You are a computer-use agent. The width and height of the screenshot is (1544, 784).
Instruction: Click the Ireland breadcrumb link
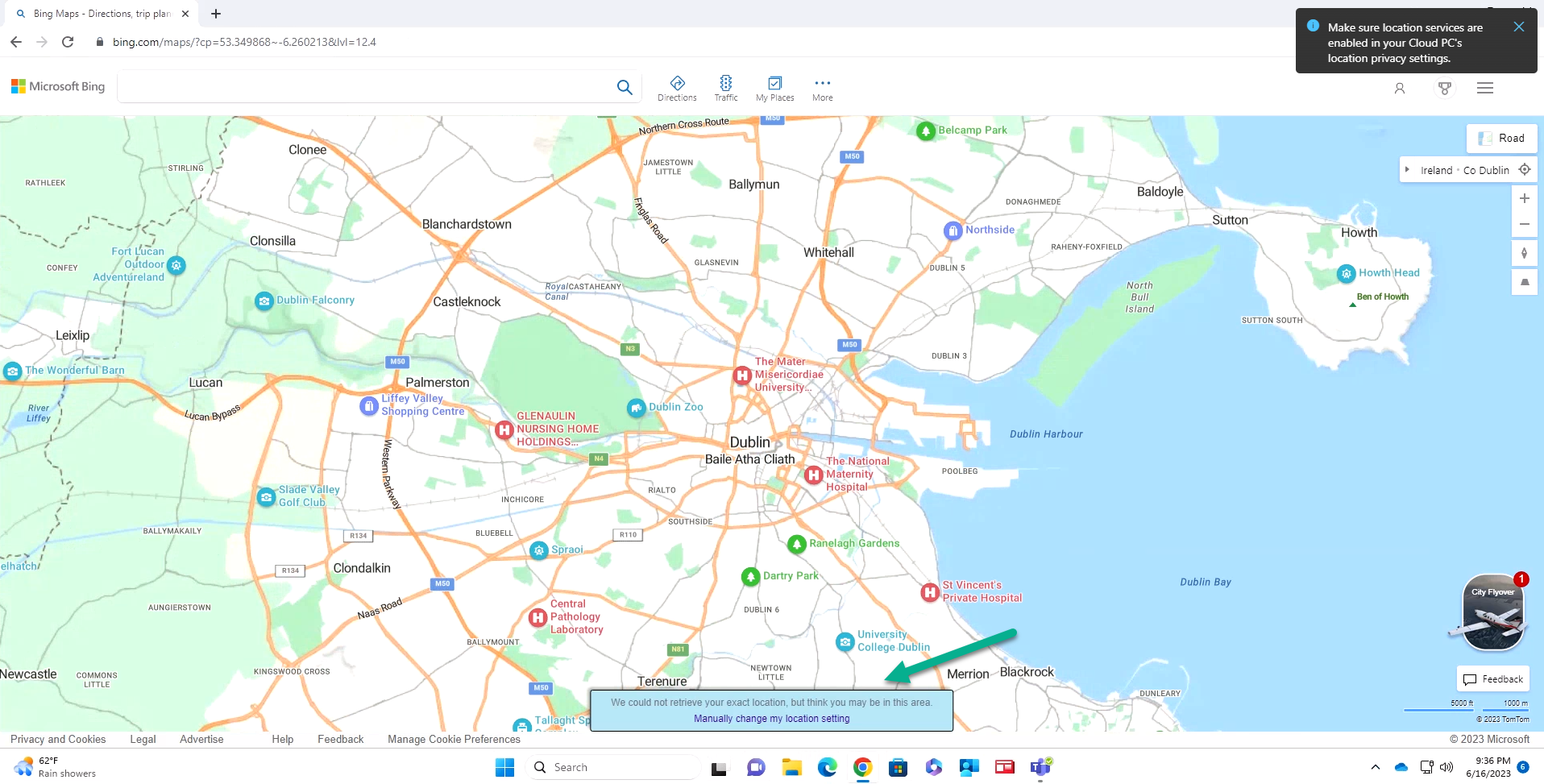pyautogui.click(x=1436, y=171)
